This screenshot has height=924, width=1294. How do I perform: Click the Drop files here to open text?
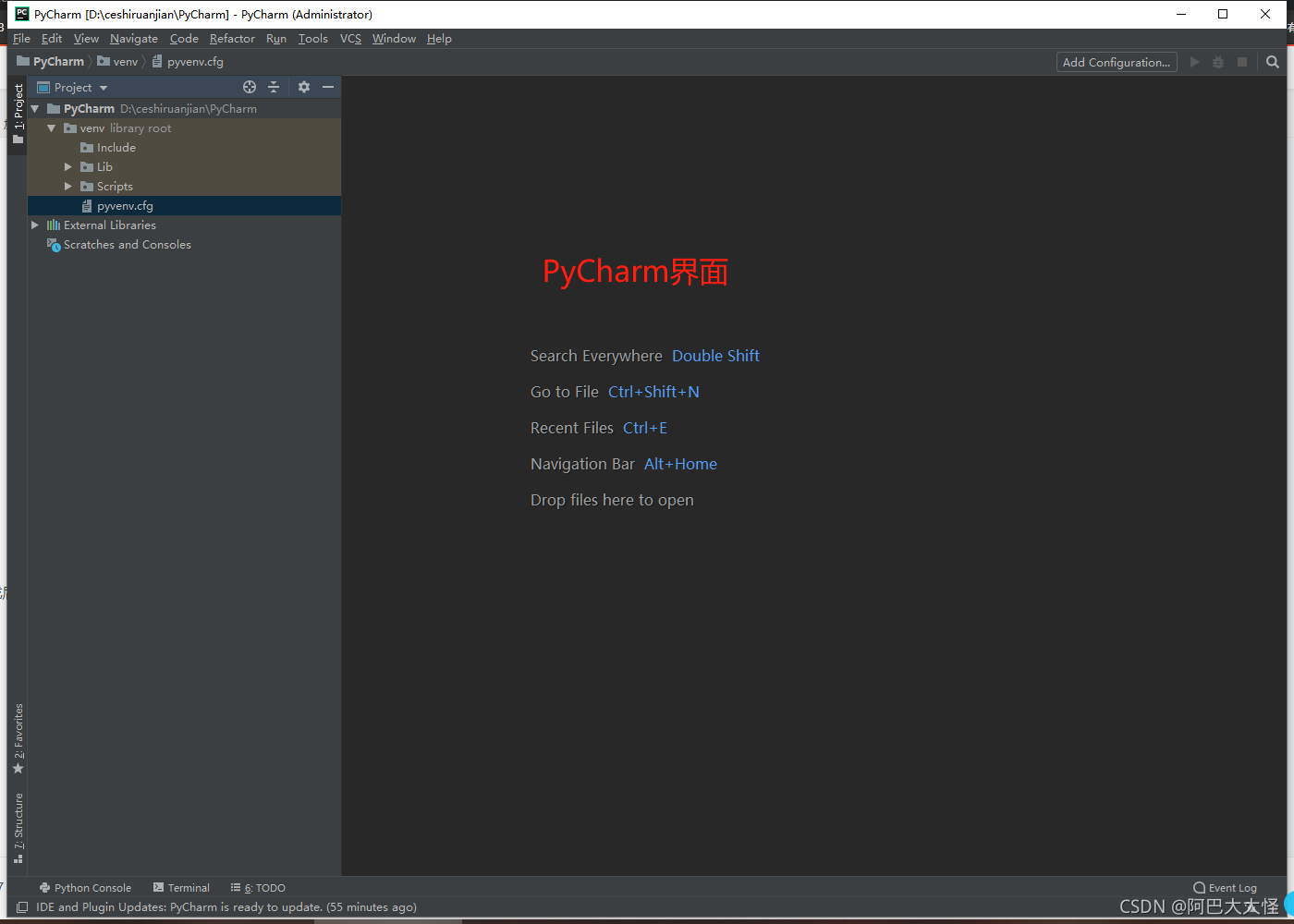click(x=612, y=500)
